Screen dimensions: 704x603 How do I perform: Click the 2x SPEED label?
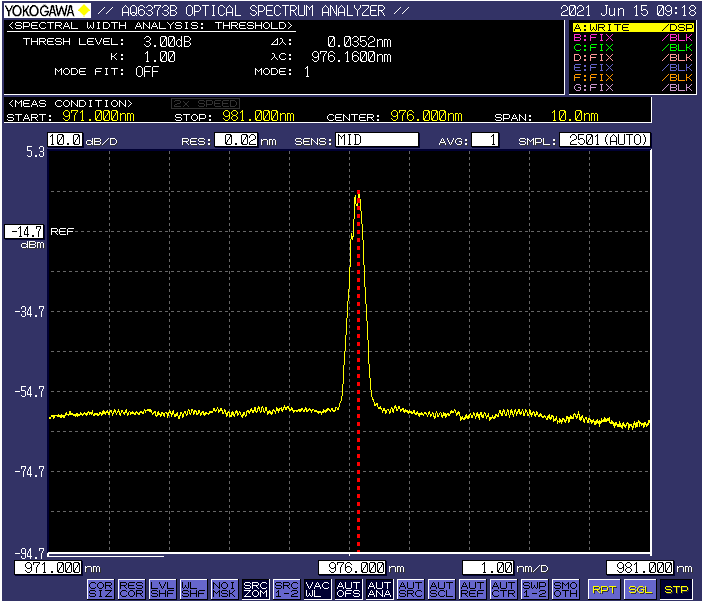(x=205, y=103)
